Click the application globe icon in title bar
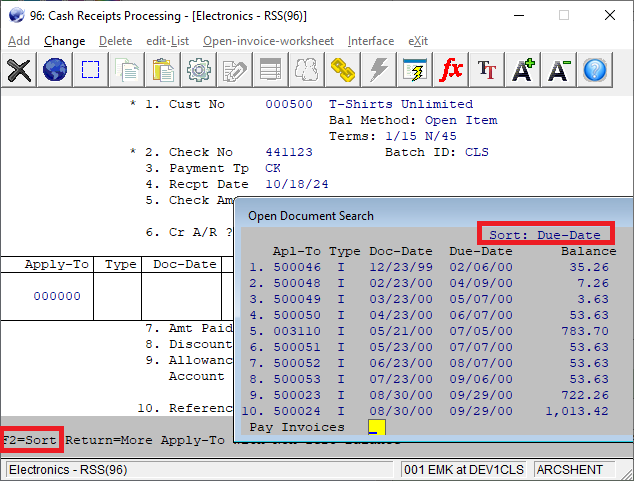 point(16,16)
